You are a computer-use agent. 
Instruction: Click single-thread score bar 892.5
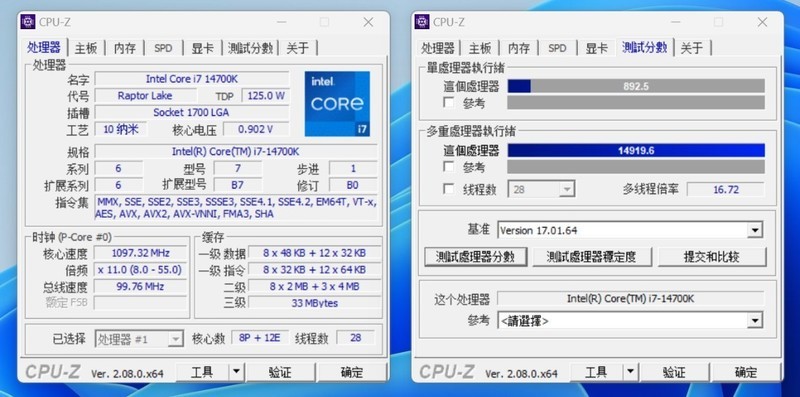[x=636, y=86]
